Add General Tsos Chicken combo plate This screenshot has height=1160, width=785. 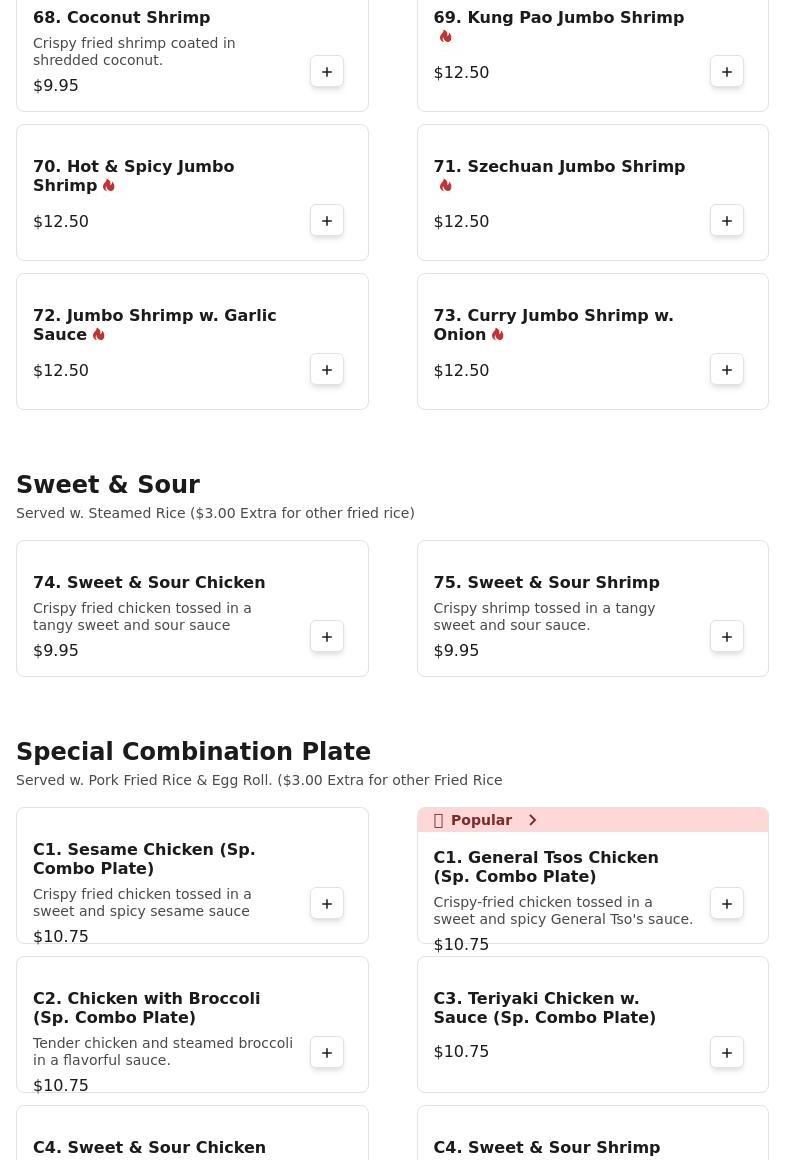(x=727, y=904)
